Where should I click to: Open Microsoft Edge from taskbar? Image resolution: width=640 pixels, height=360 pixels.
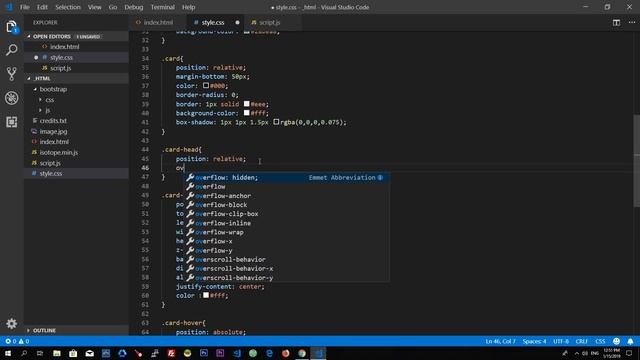269,353
